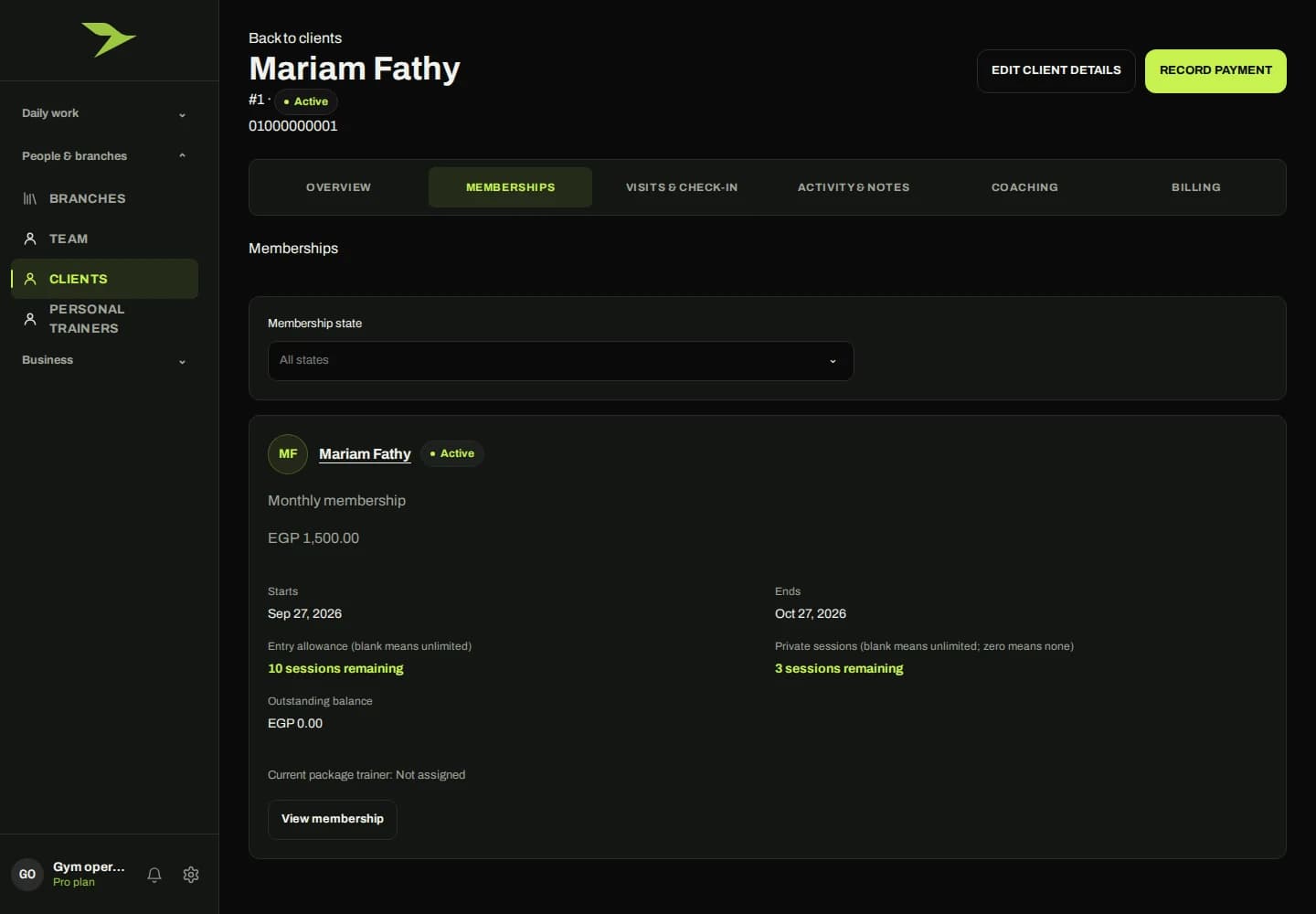Click the MF member avatar
This screenshot has height=914, width=1316.
click(x=288, y=454)
